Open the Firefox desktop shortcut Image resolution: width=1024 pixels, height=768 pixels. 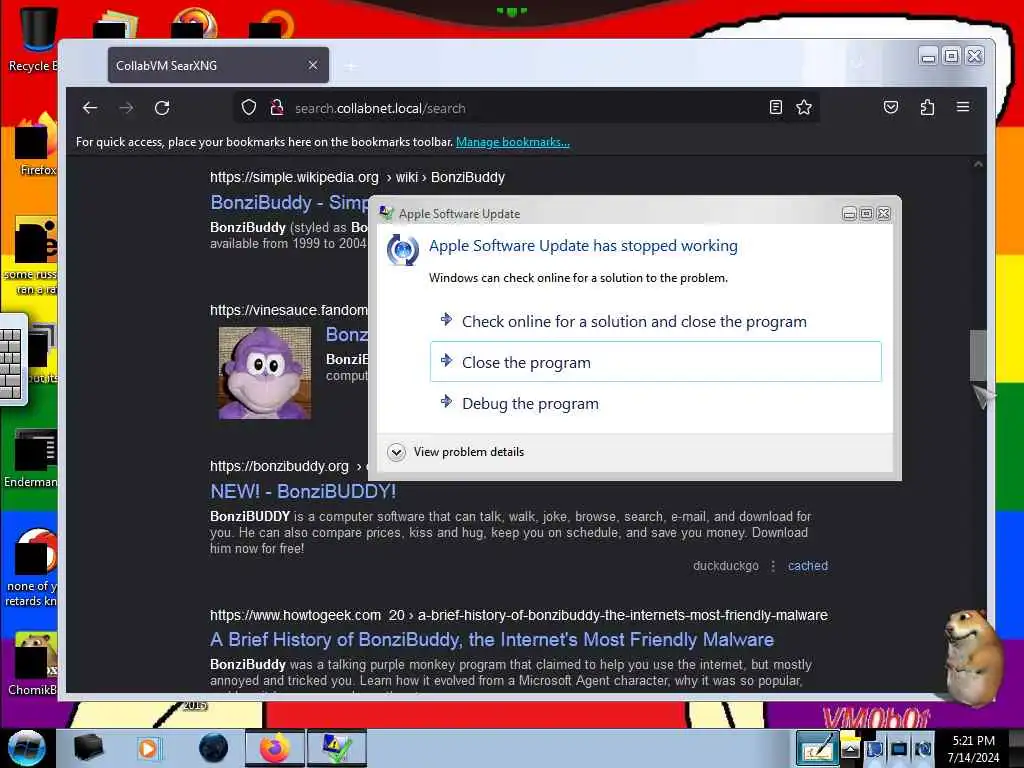pos(37,145)
